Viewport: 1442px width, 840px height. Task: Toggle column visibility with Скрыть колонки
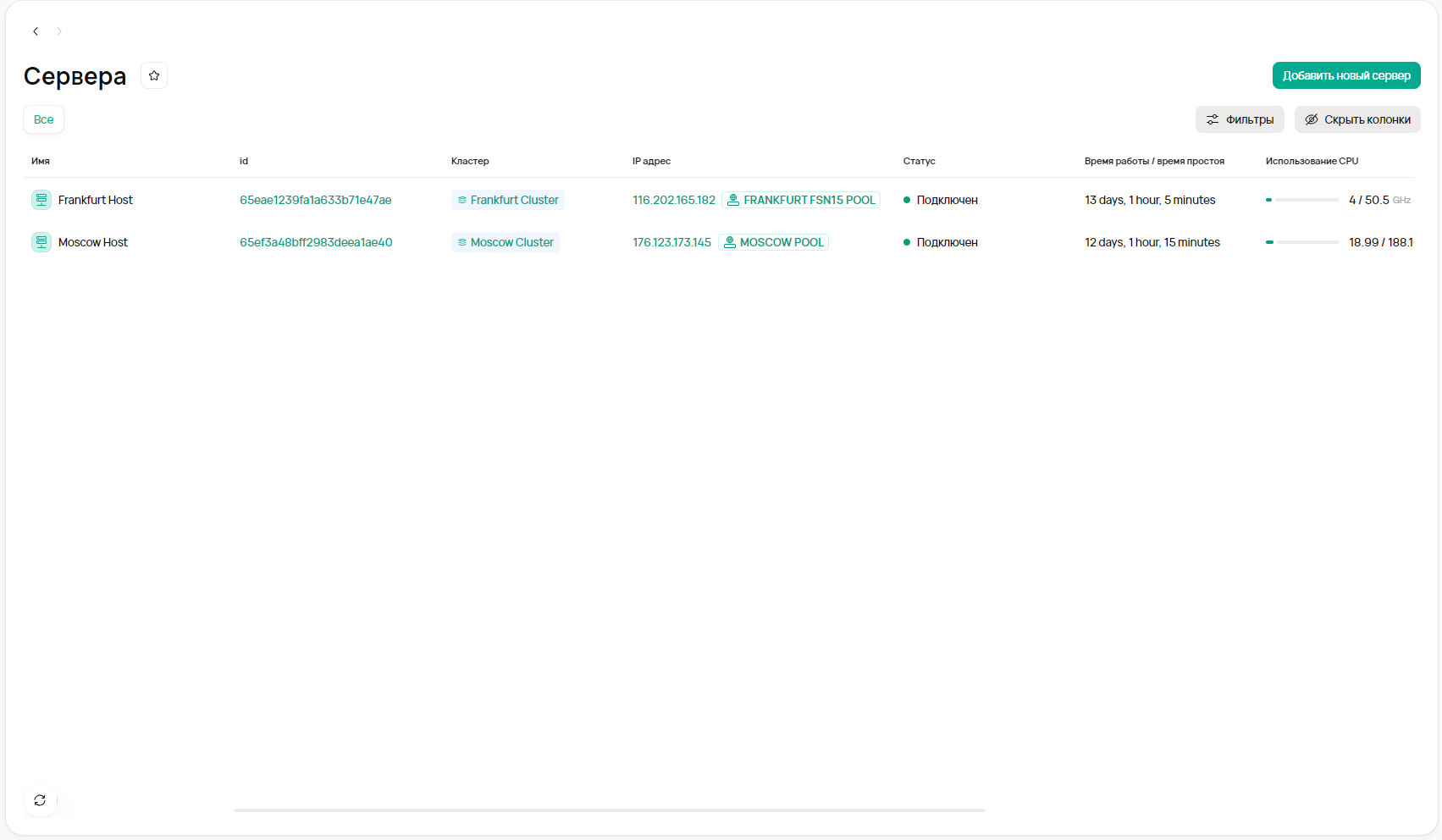[x=1357, y=119]
